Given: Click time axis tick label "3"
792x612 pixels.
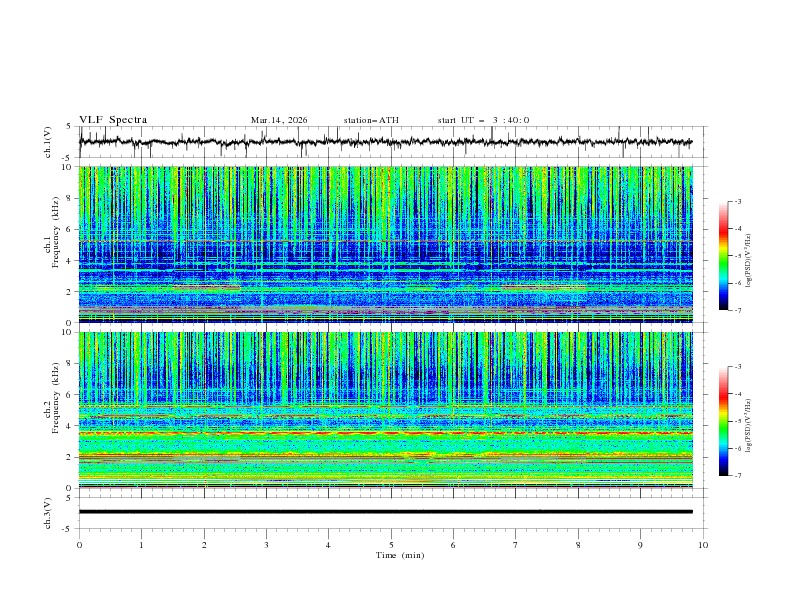Looking at the screenshot, I should click(266, 545).
